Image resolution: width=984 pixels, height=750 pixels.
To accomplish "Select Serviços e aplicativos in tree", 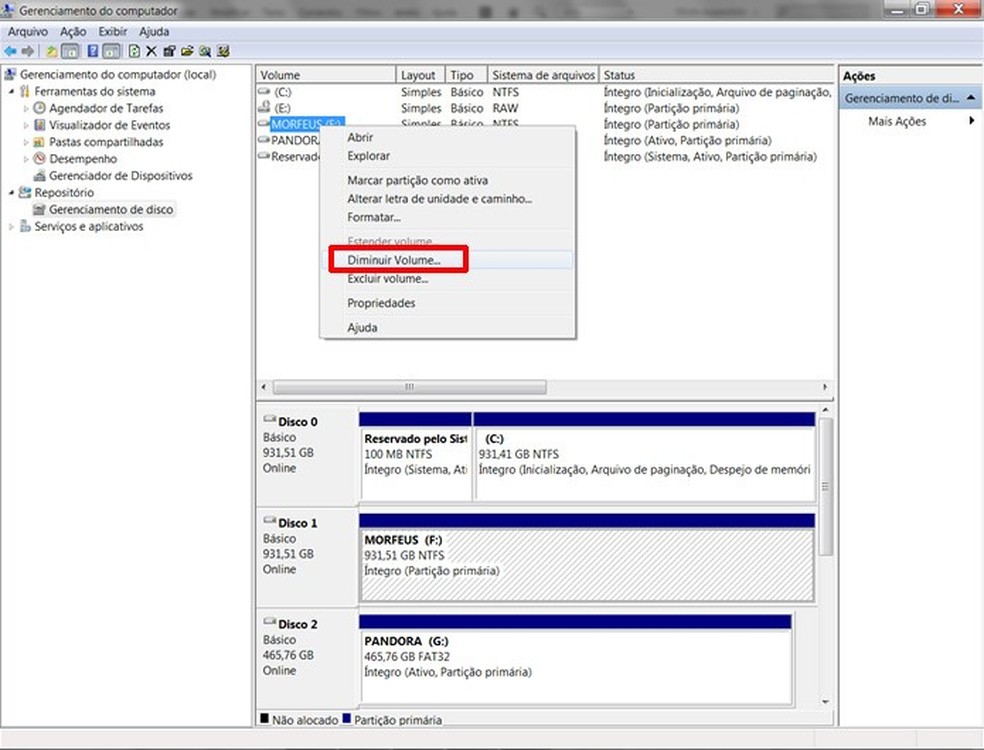I will 88,227.
